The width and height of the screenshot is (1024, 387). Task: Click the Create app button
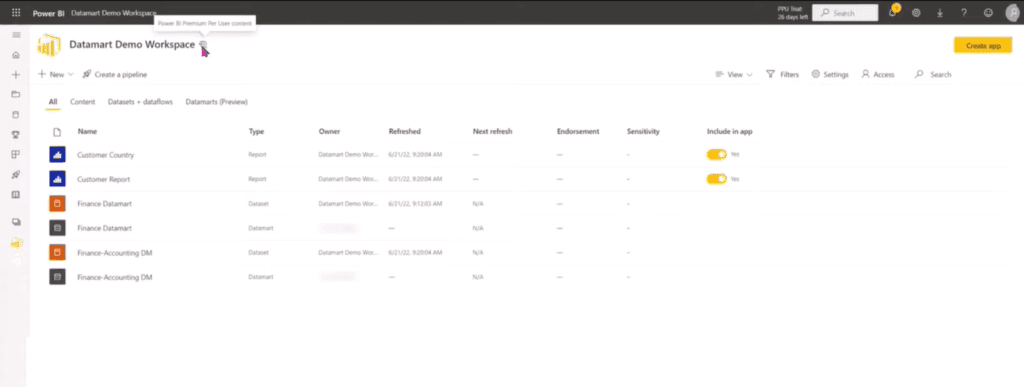pyautogui.click(x=983, y=46)
